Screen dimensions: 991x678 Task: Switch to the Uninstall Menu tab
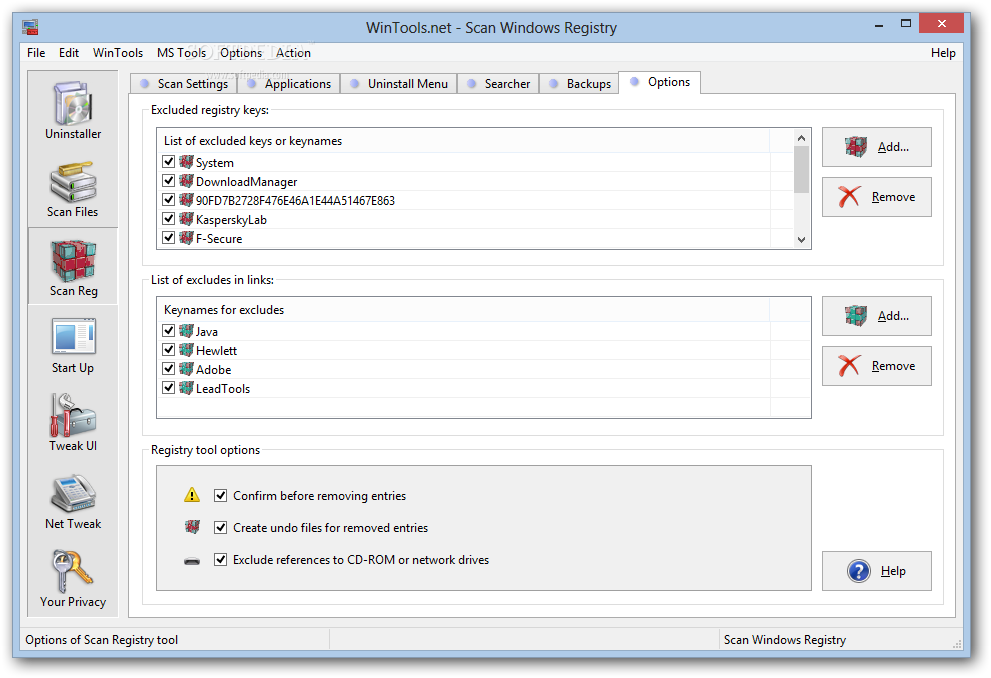point(399,83)
